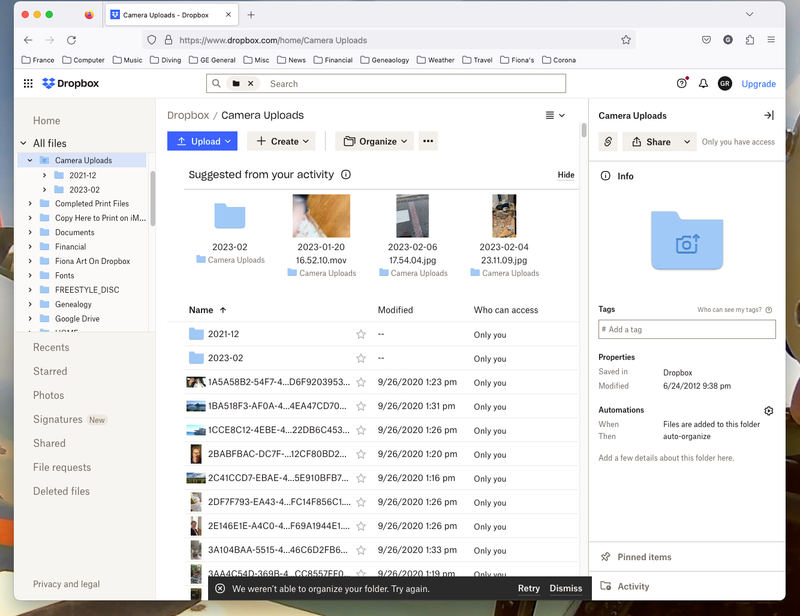Collapse the details side panel

point(768,115)
